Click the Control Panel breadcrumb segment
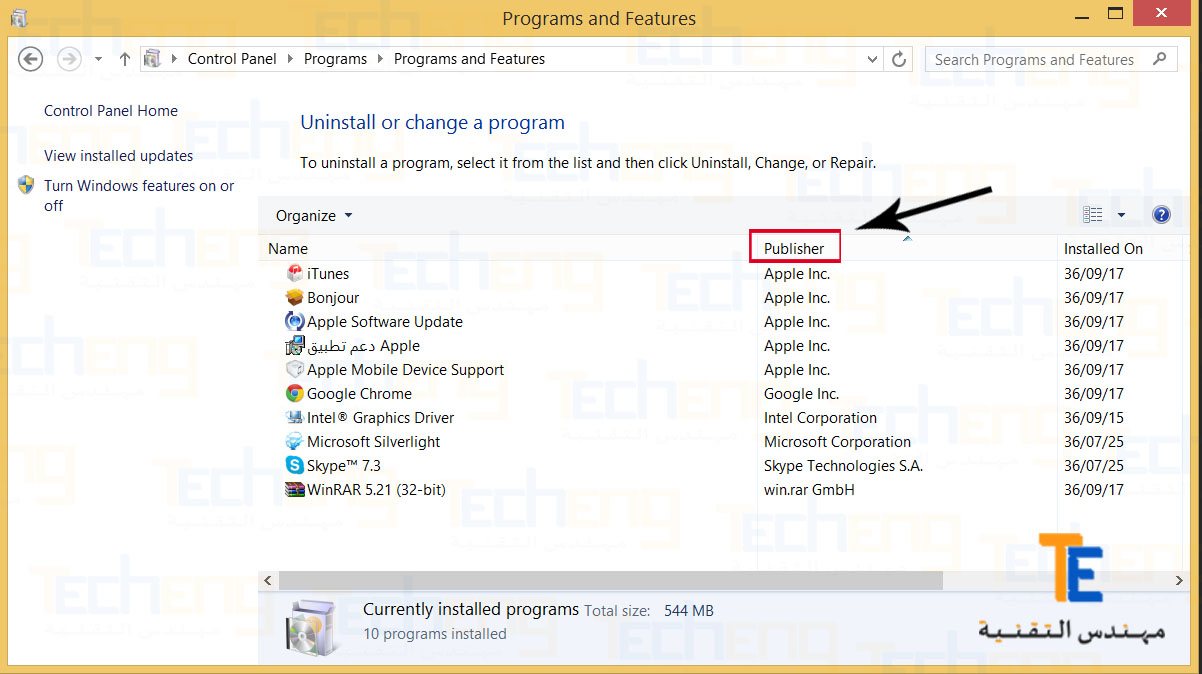 point(232,59)
